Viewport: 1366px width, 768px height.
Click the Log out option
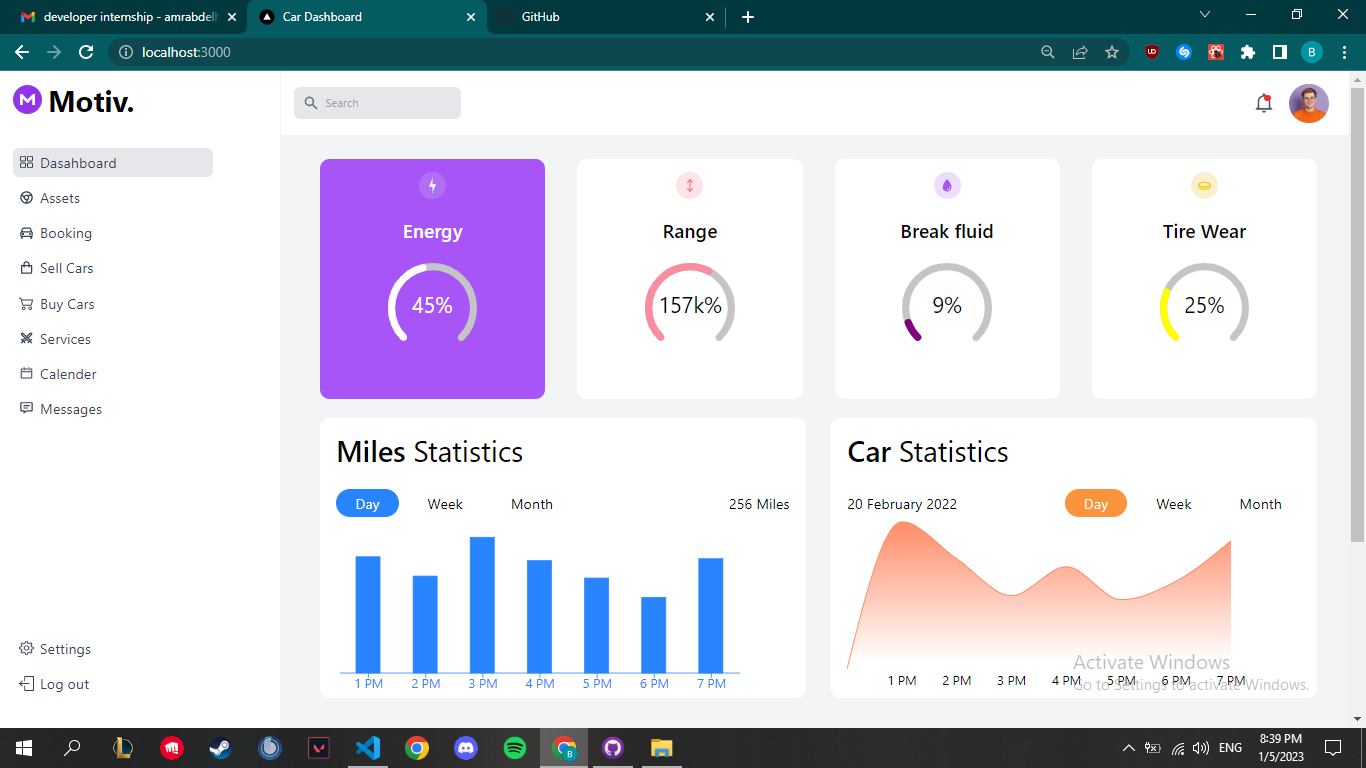point(63,684)
